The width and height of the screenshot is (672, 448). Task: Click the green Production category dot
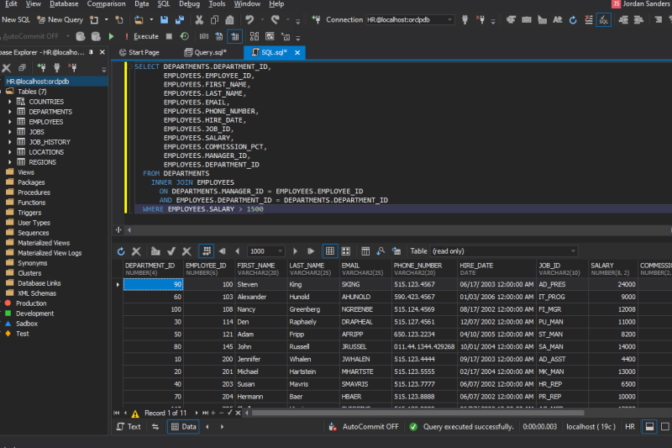pyautogui.click(x=8, y=303)
